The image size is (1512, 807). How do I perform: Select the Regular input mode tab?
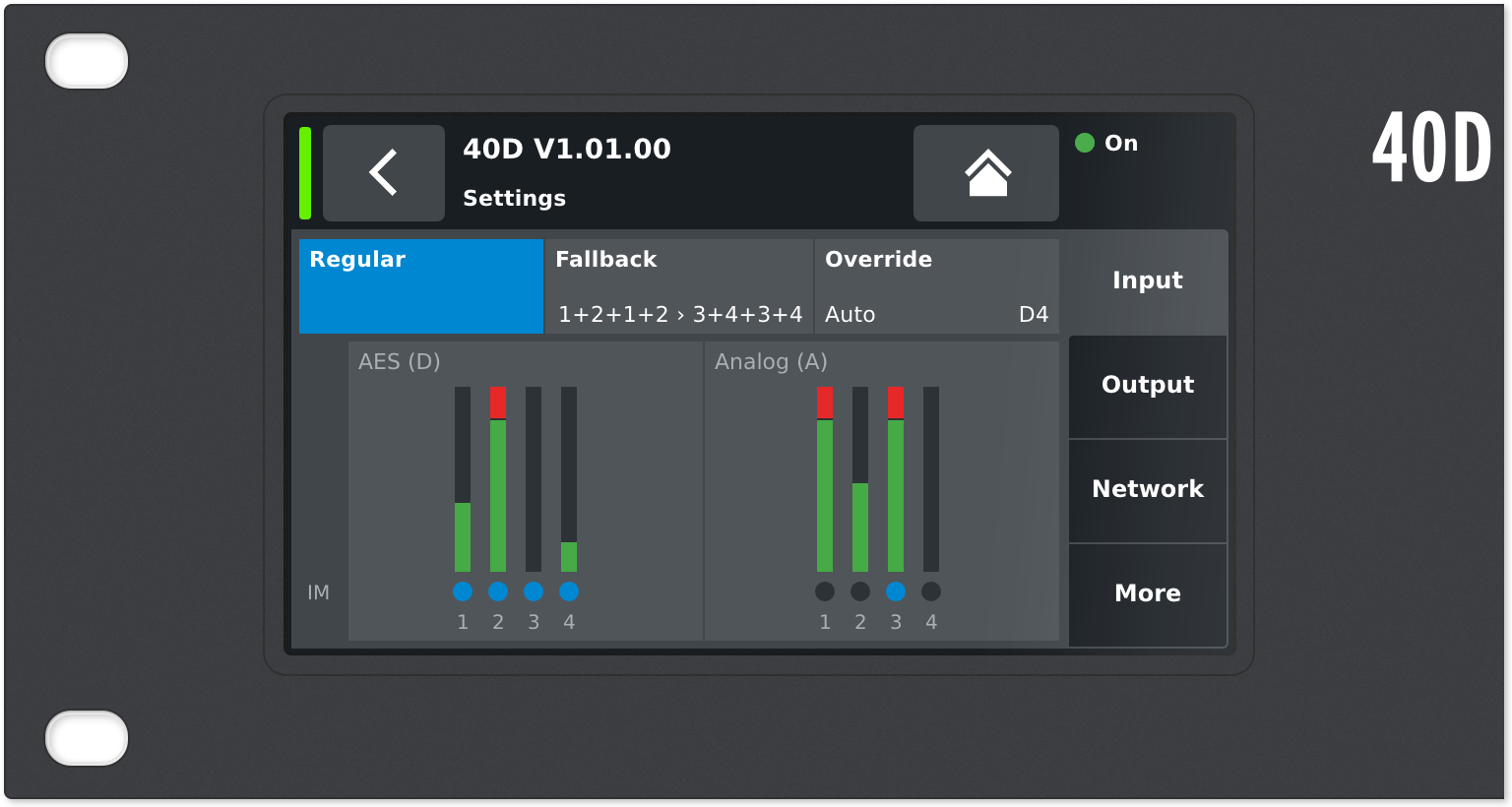tap(421, 286)
